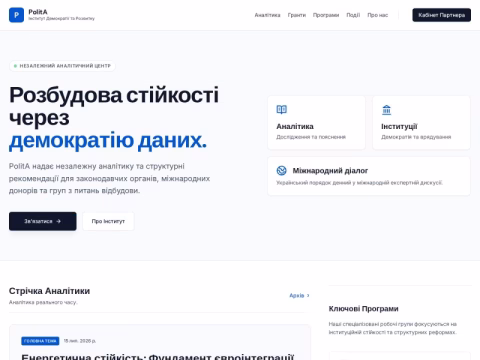Click the PolitA site name in header
This screenshot has height=360, width=480.
(38, 12)
